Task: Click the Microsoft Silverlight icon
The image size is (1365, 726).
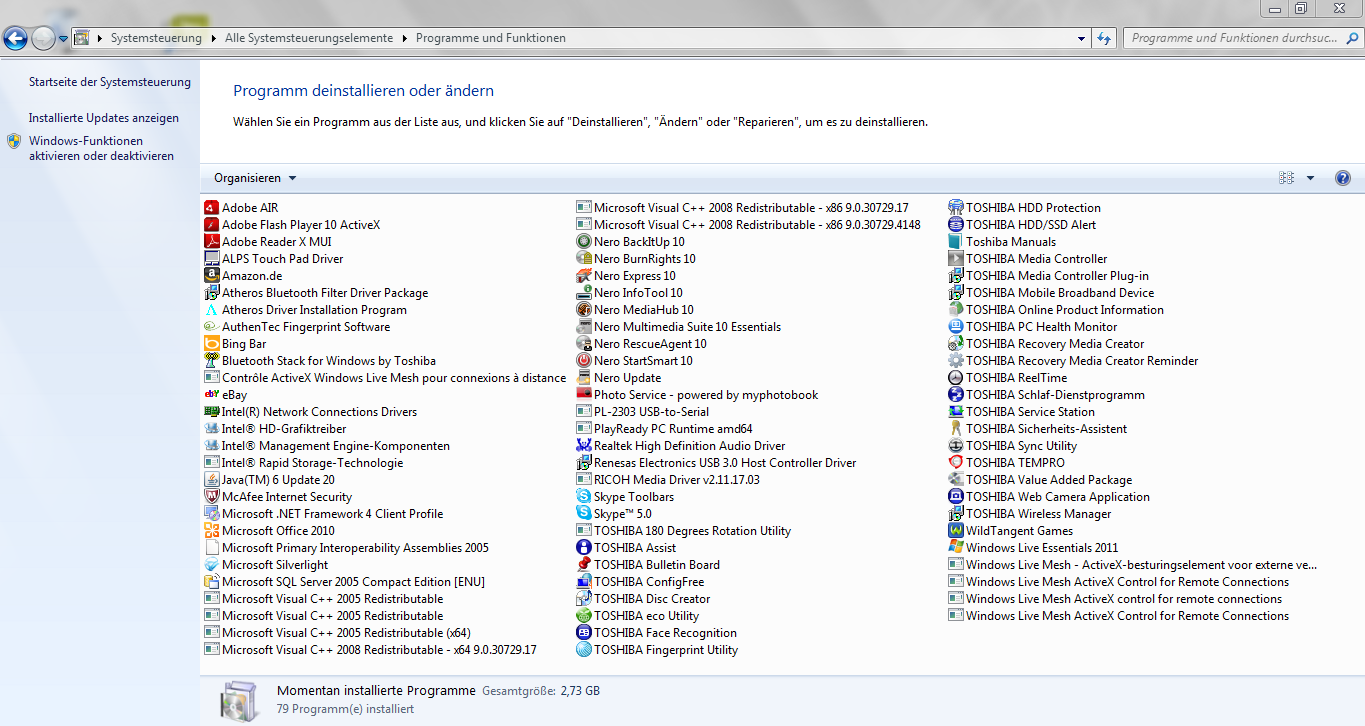Action: [x=212, y=565]
